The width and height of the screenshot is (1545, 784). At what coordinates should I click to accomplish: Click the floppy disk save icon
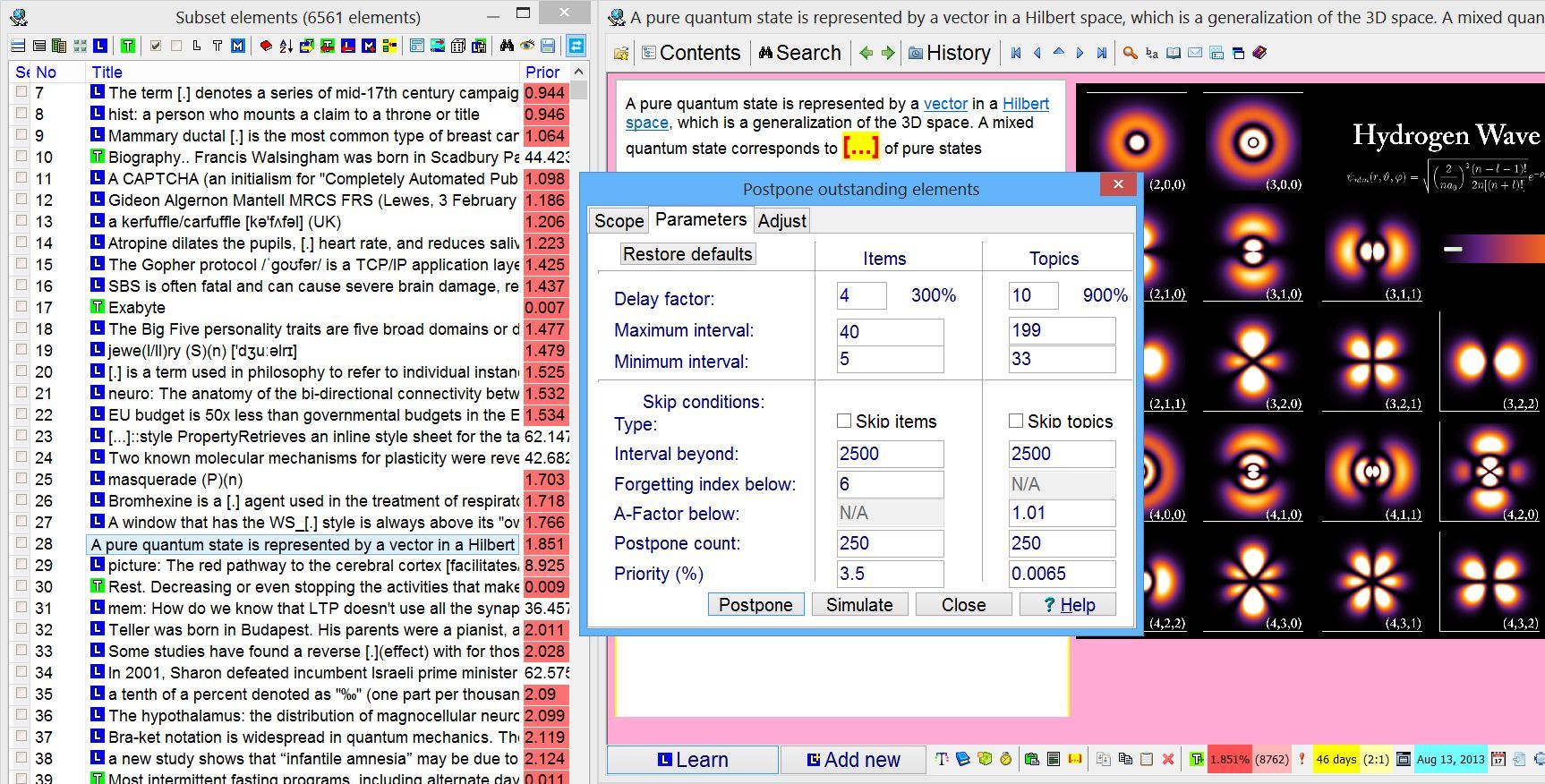click(548, 46)
